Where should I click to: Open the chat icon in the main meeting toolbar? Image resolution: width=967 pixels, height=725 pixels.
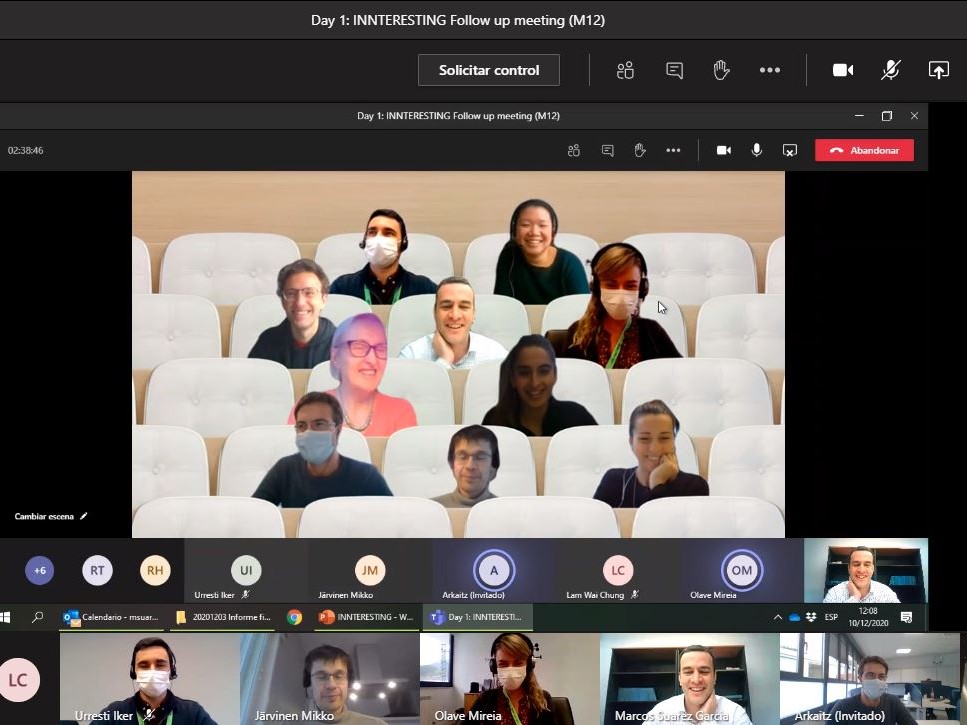pos(674,70)
